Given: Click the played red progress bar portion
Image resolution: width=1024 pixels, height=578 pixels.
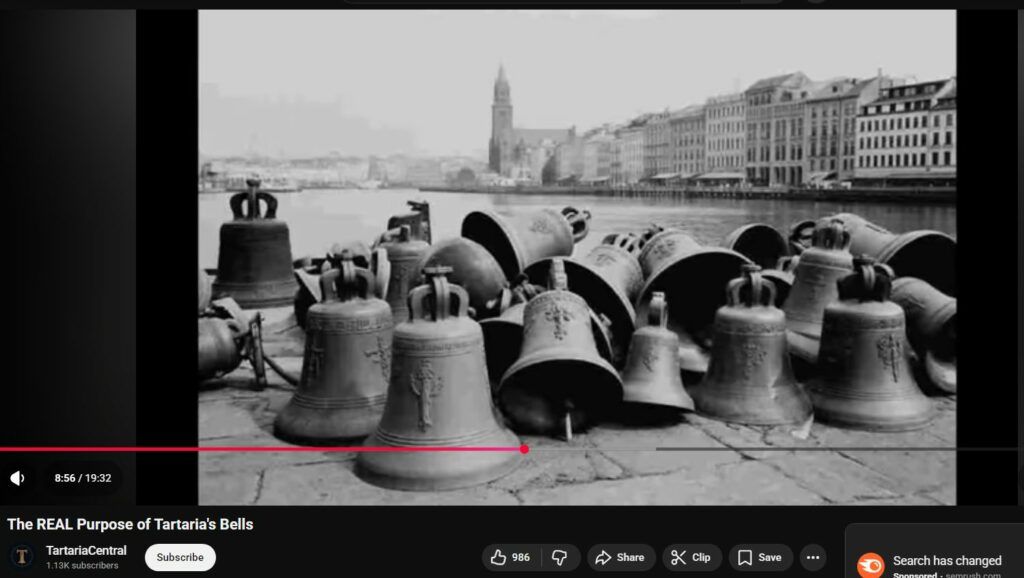Looking at the screenshot, I should pos(260,449).
